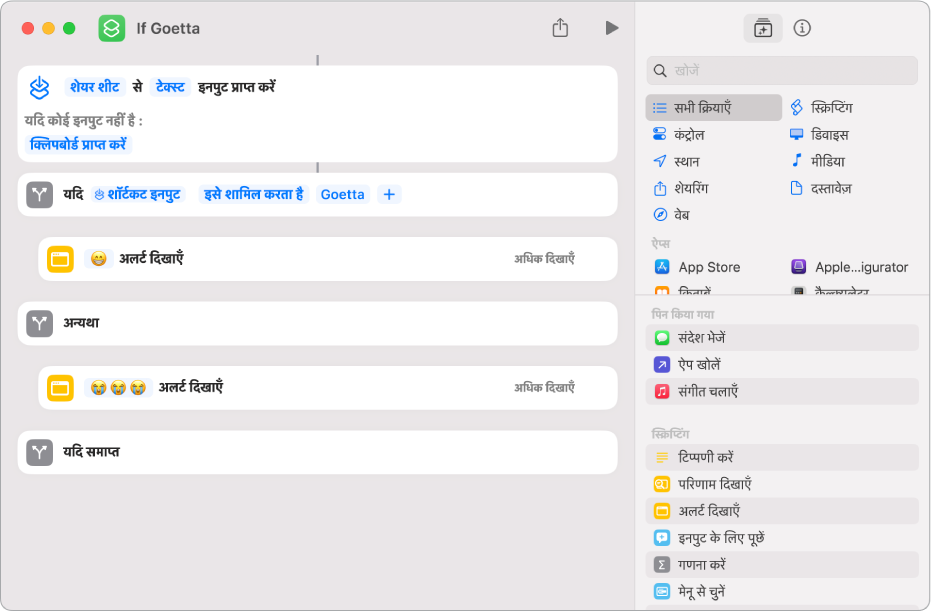Add टिप्पणी करें action
The image size is (931, 612).
782,457
